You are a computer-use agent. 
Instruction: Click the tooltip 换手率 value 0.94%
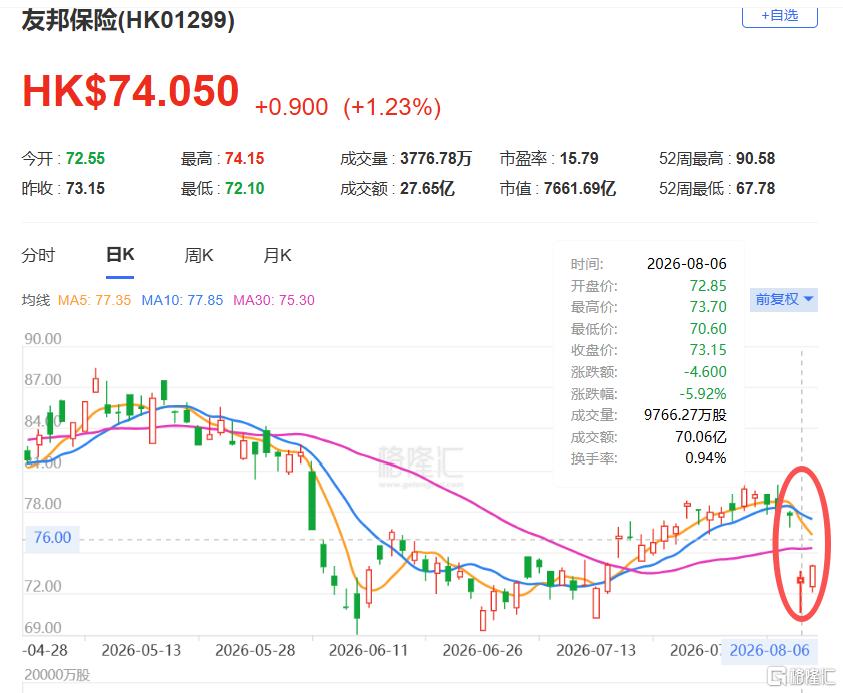pyautogui.click(x=706, y=458)
